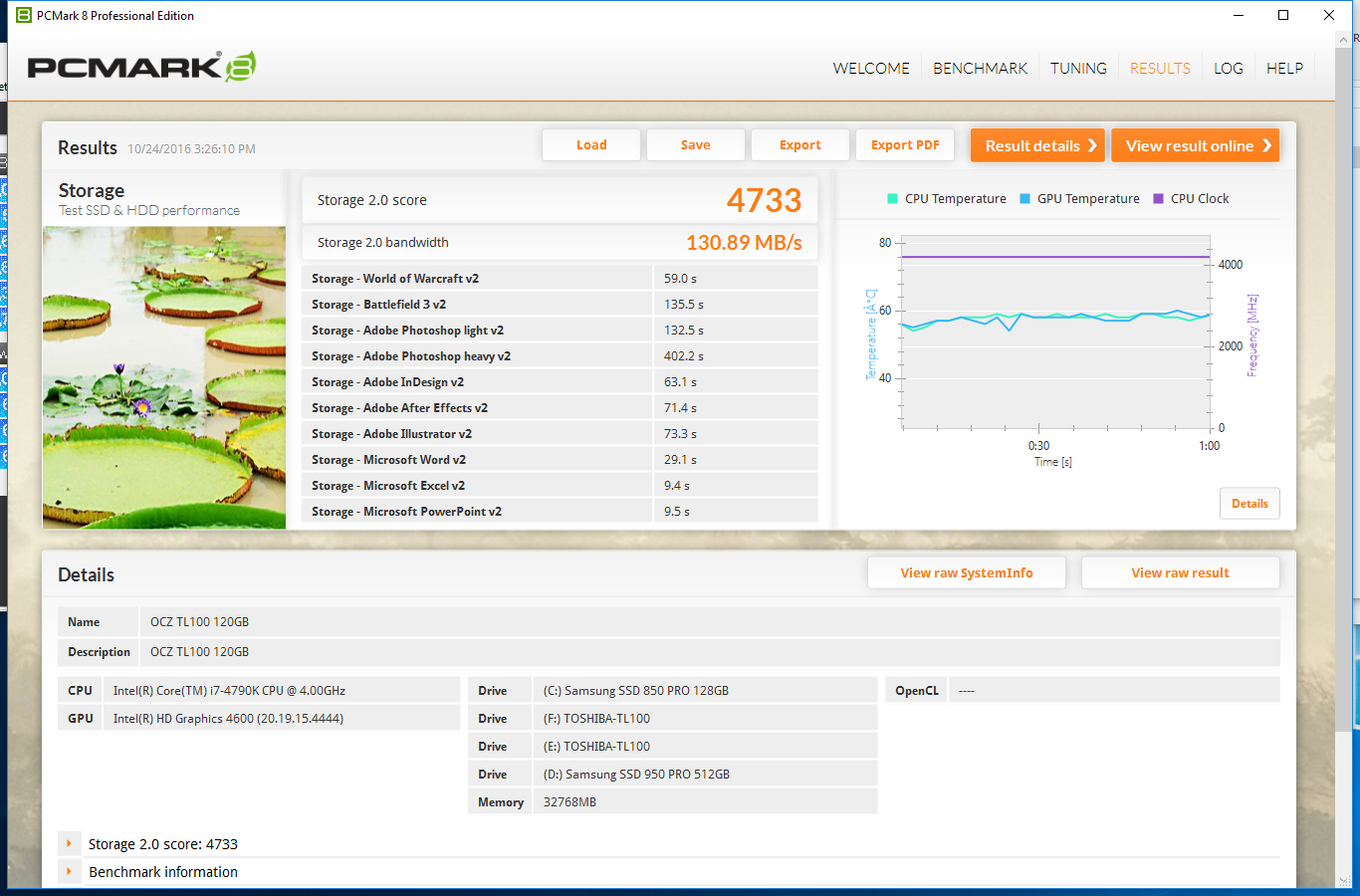Click the PCMark 8 title bar app icon
Viewport: 1360px width, 896px height.
[24, 15]
